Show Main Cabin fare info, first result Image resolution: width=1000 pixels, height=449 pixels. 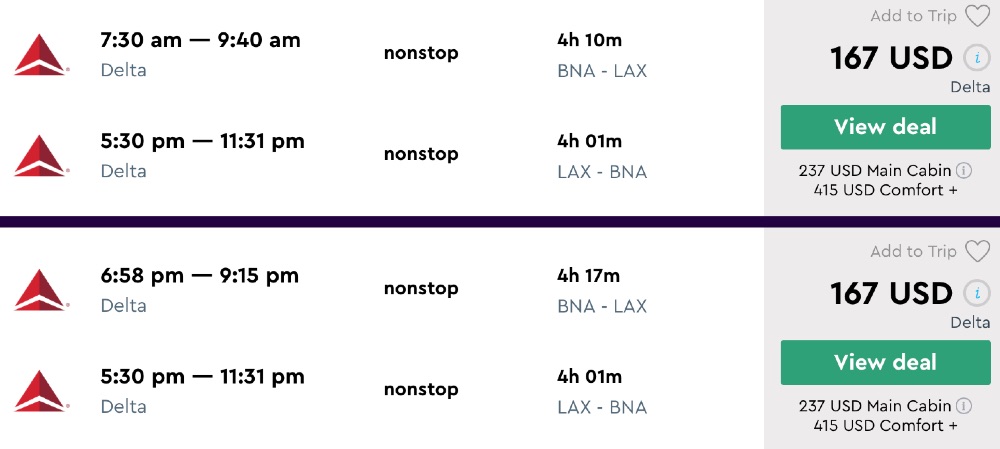(964, 171)
